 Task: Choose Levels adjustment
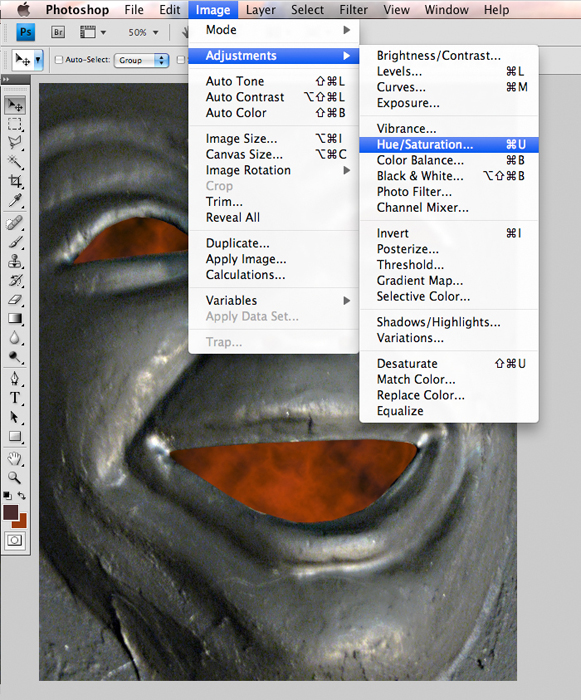(x=449, y=71)
